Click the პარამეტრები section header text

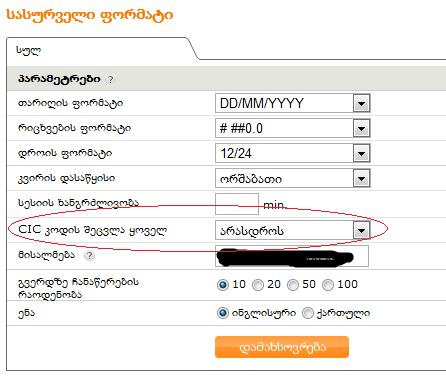[x=59, y=79]
